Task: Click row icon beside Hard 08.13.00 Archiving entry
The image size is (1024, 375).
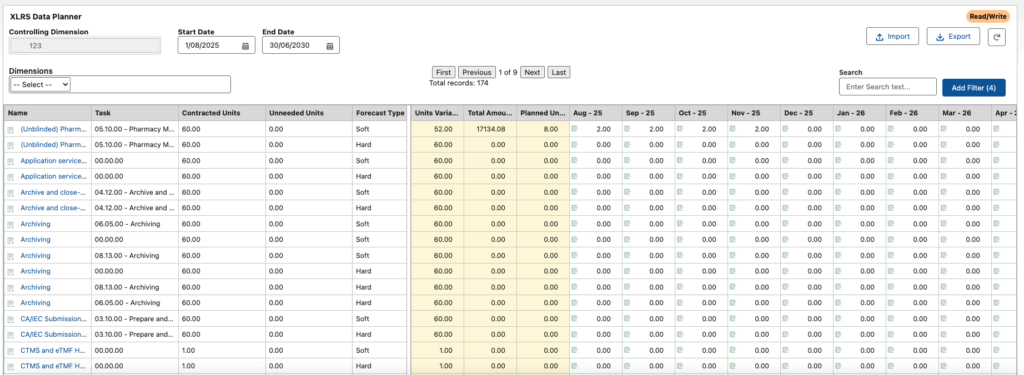Action: (x=10, y=287)
